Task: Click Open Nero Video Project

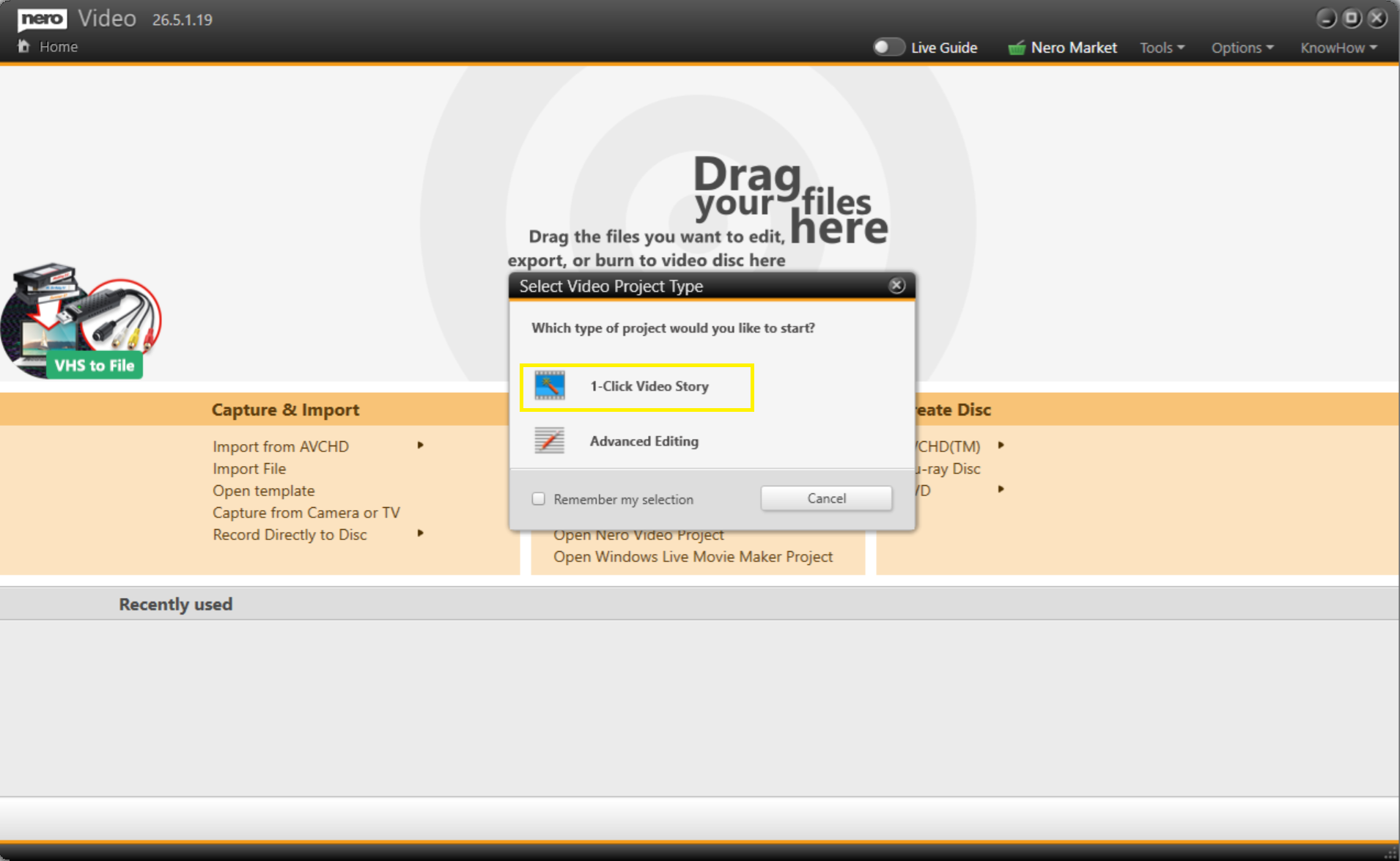Action: 638,536
